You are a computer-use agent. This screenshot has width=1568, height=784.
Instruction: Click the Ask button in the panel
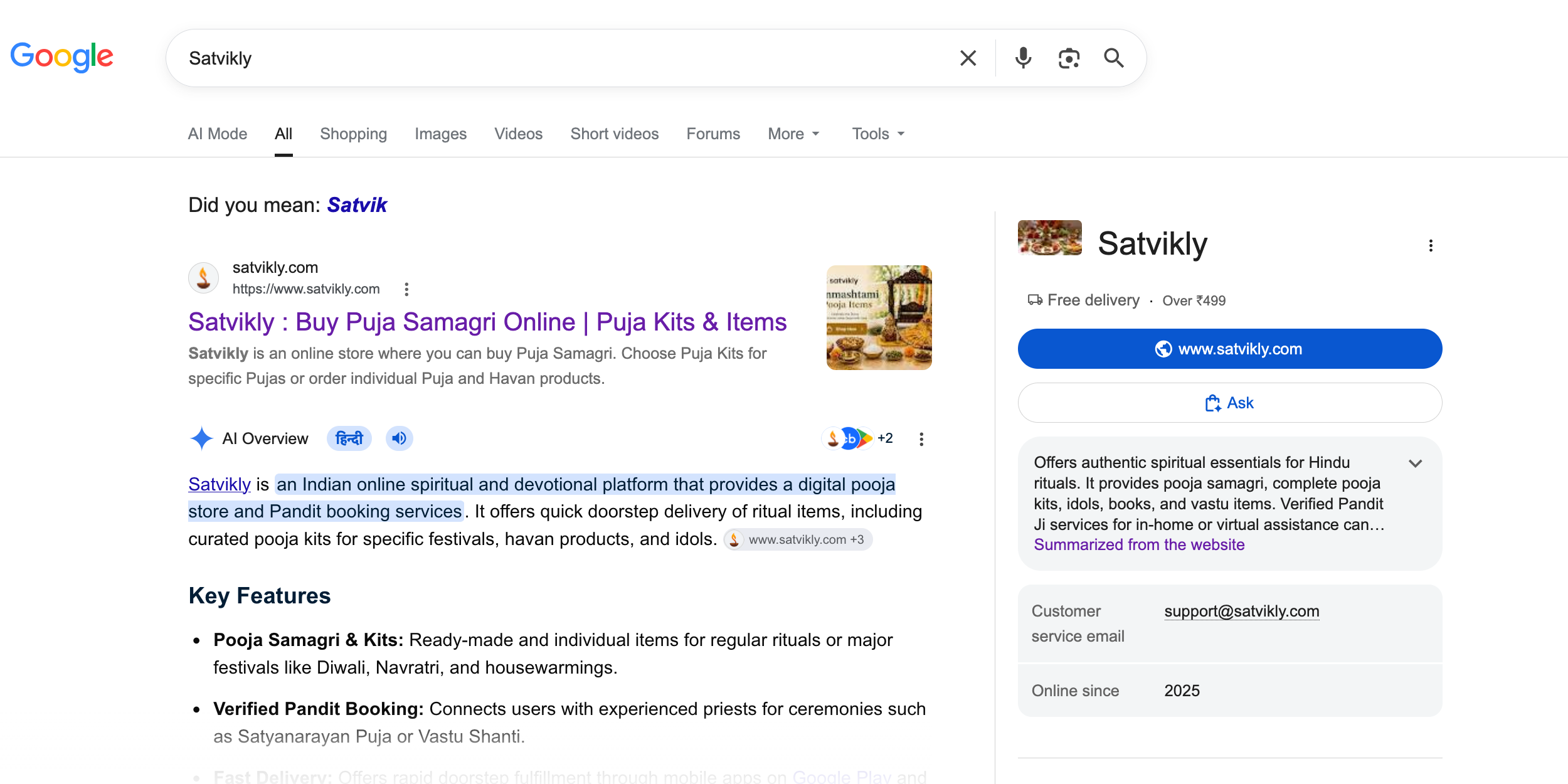[x=1229, y=403]
